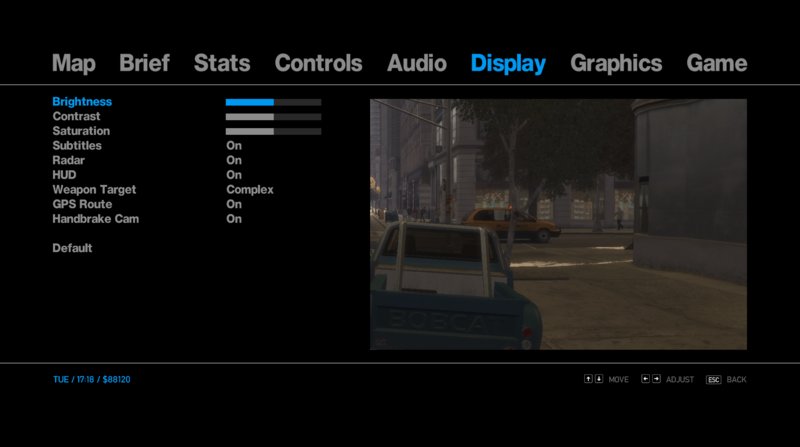Adjust the Contrast slider bar

273,117
